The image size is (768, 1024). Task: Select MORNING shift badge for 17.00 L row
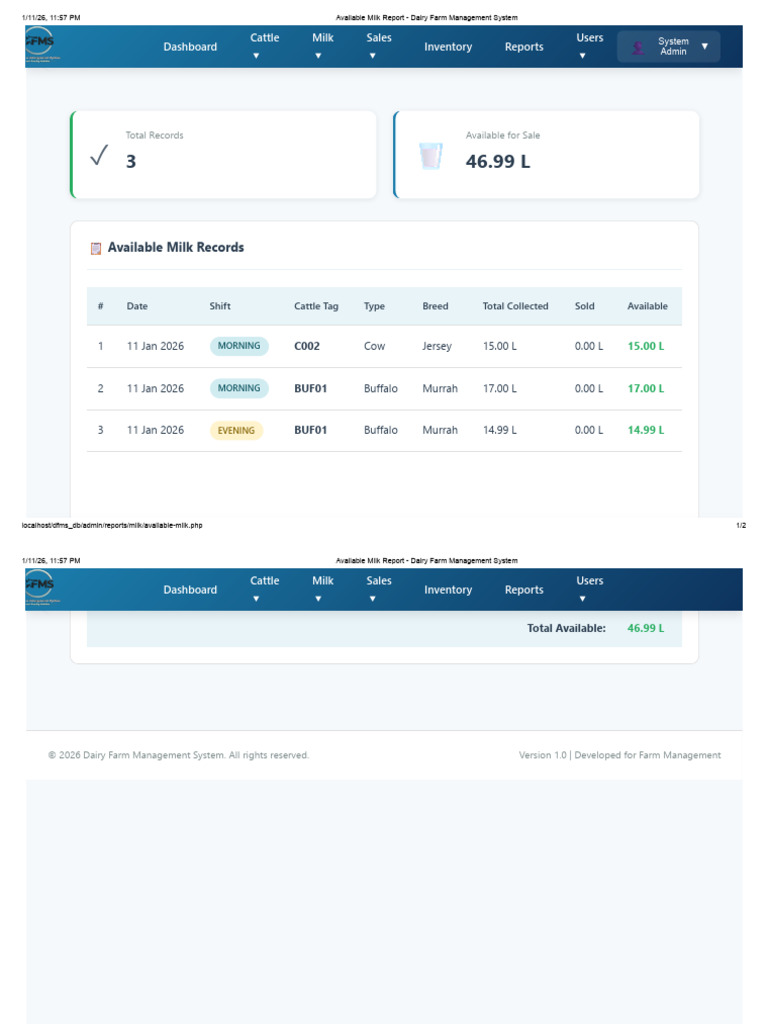[239, 388]
